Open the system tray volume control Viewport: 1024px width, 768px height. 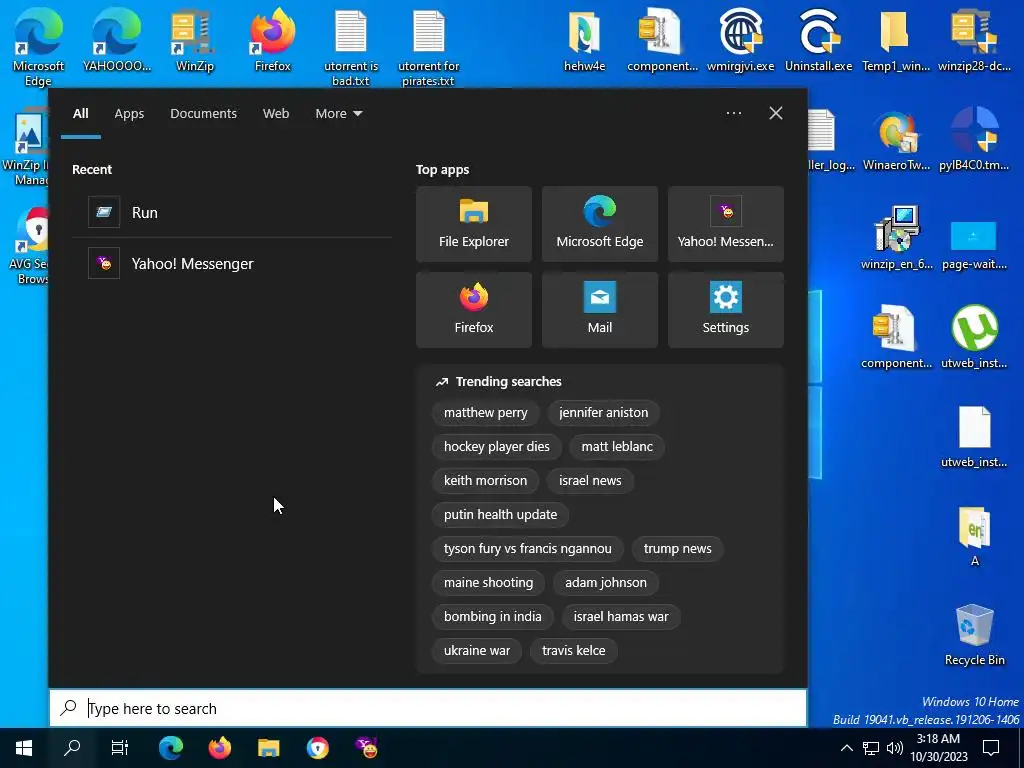tap(895, 748)
